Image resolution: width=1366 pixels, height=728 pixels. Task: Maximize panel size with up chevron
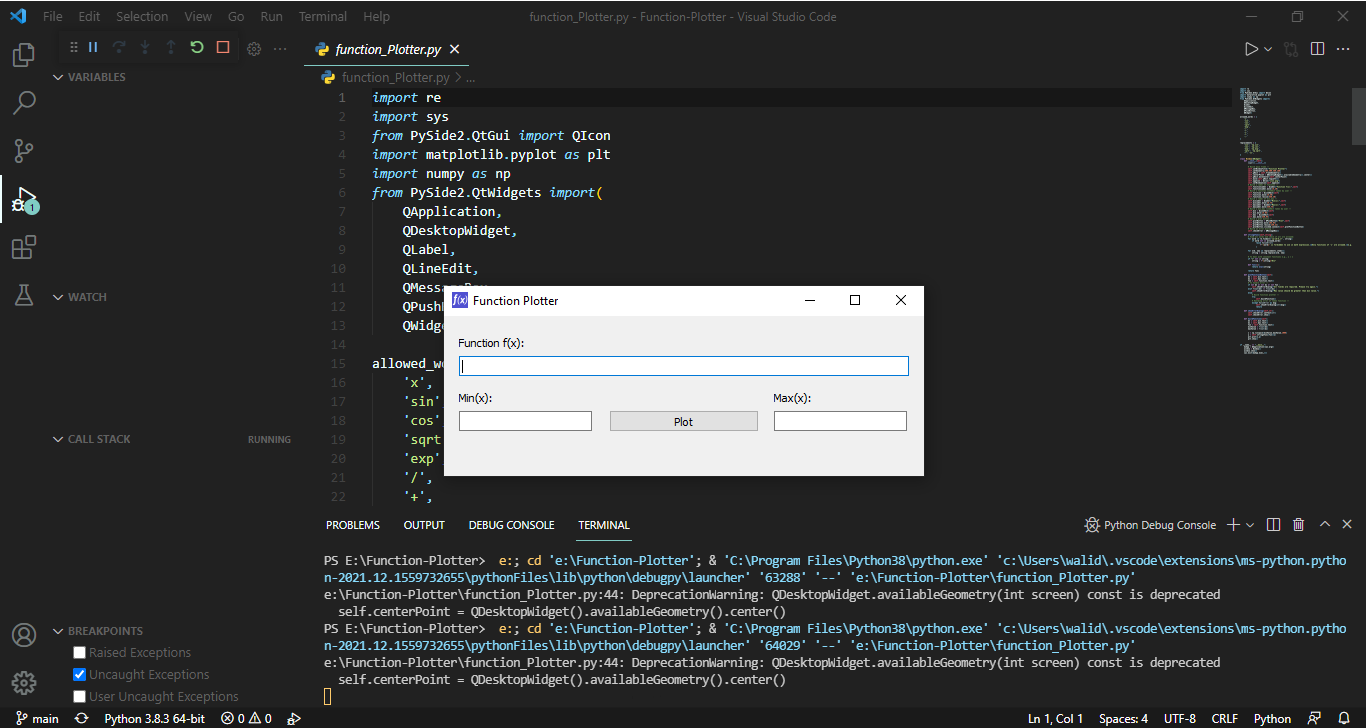tap(1325, 525)
